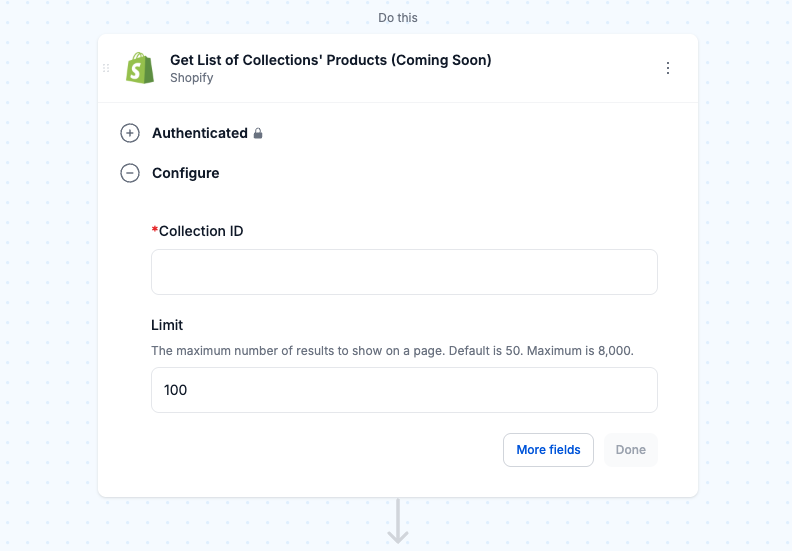The image size is (792, 551).
Task: Click the Limit field containing 100
Action: (404, 390)
